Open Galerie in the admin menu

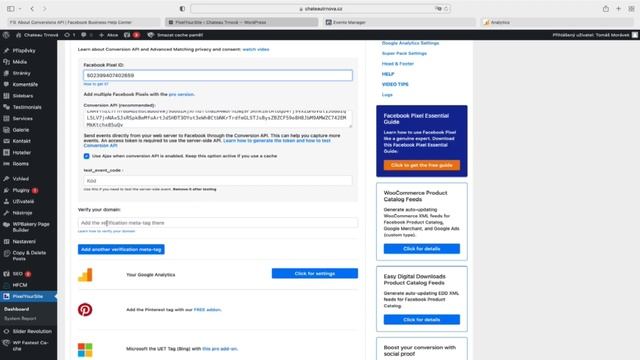click(x=21, y=130)
